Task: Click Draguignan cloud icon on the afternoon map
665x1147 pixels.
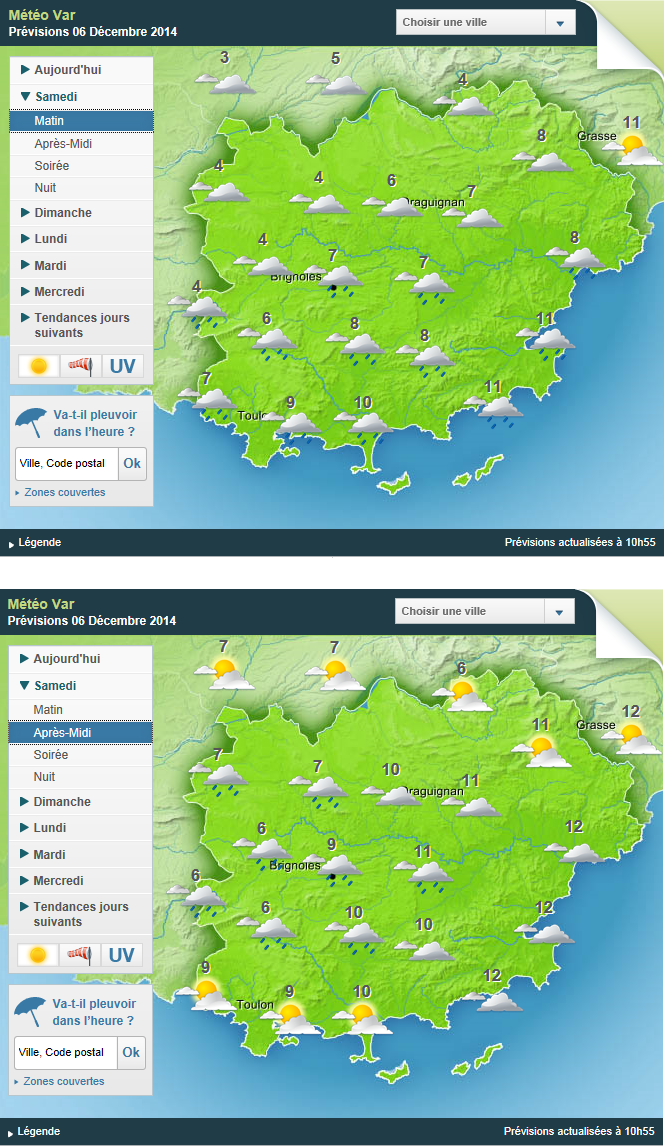Action: point(397,794)
